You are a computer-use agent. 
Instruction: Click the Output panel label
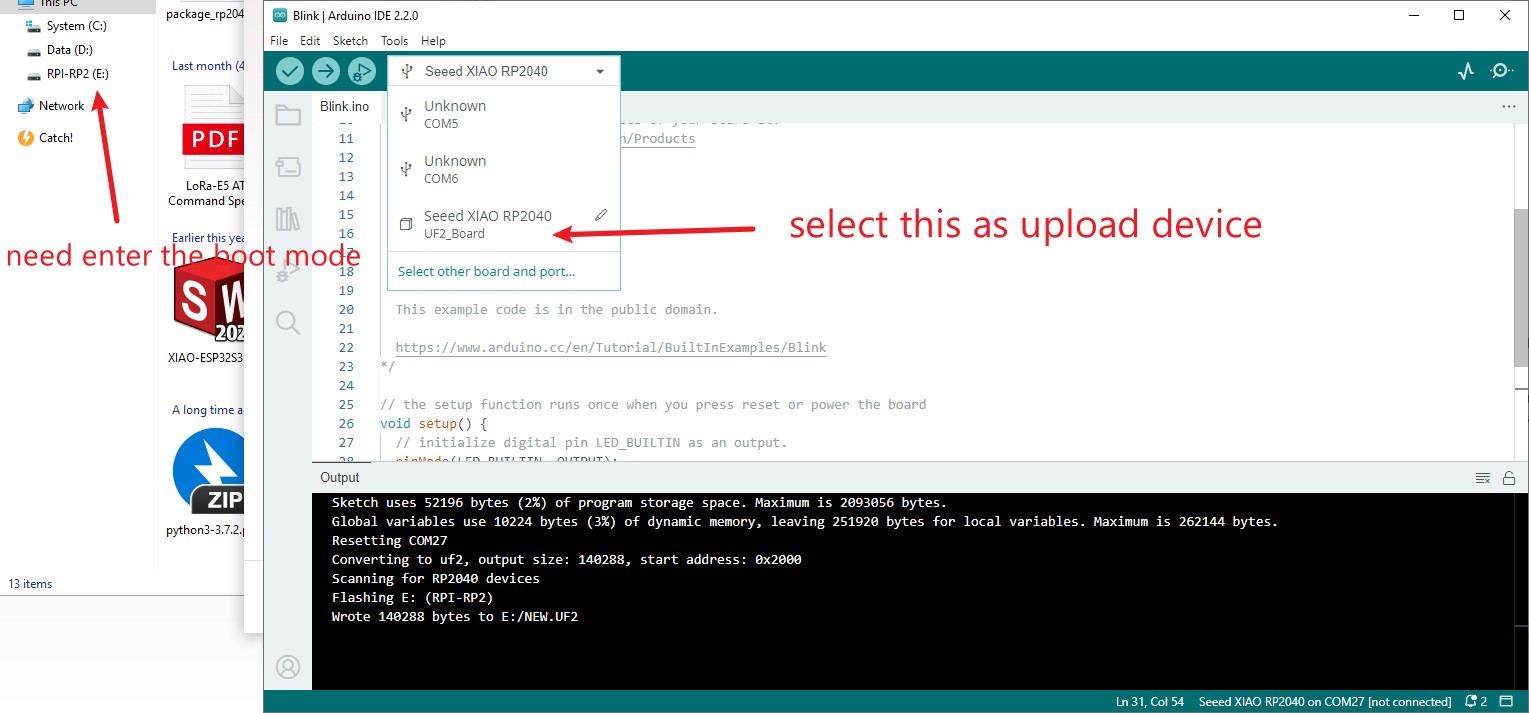(x=340, y=477)
